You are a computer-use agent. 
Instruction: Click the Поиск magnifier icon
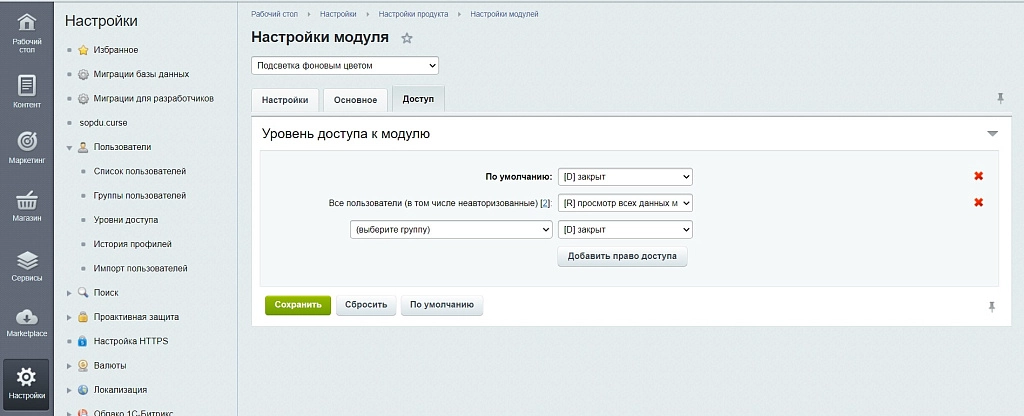point(83,293)
